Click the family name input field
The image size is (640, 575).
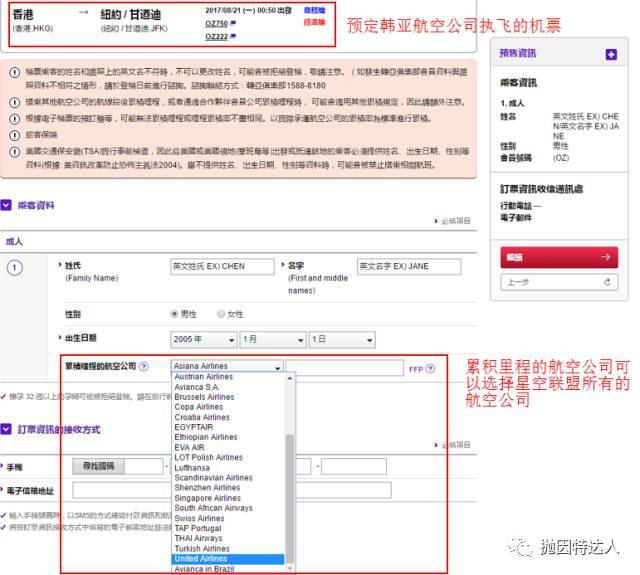click(x=222, y=266)
